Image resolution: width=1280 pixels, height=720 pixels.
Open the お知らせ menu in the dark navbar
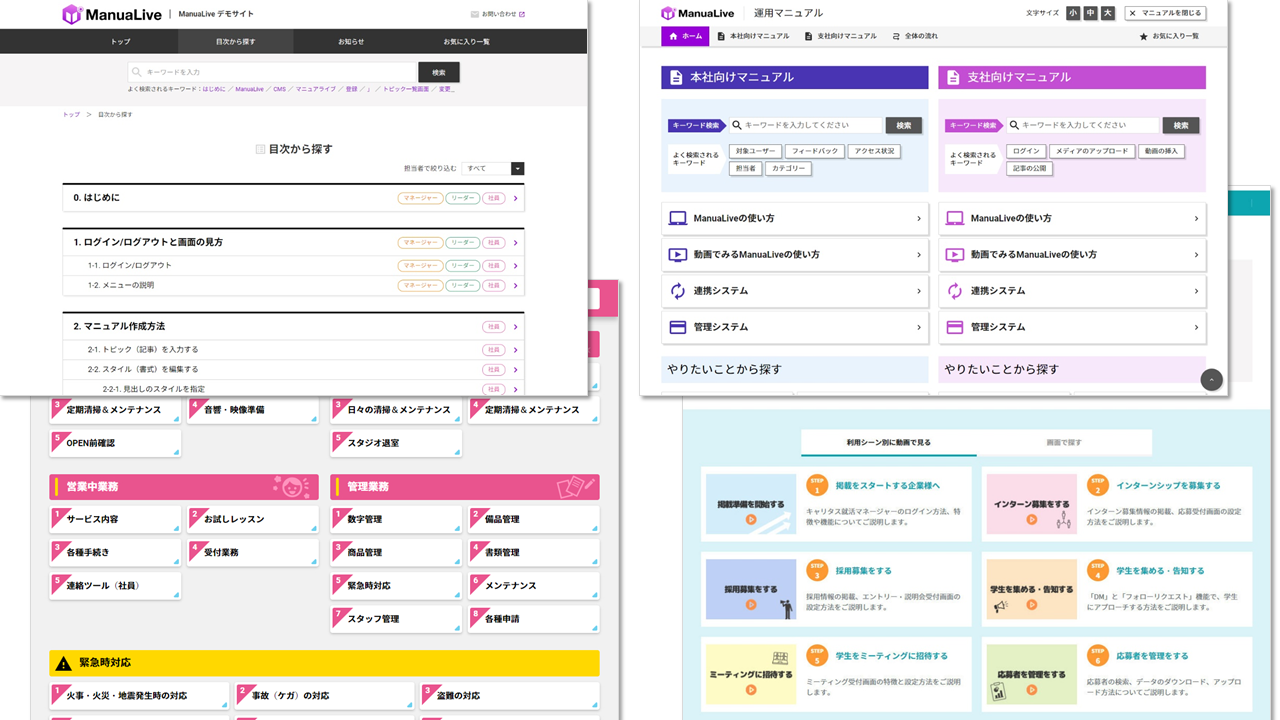point(351,42)
